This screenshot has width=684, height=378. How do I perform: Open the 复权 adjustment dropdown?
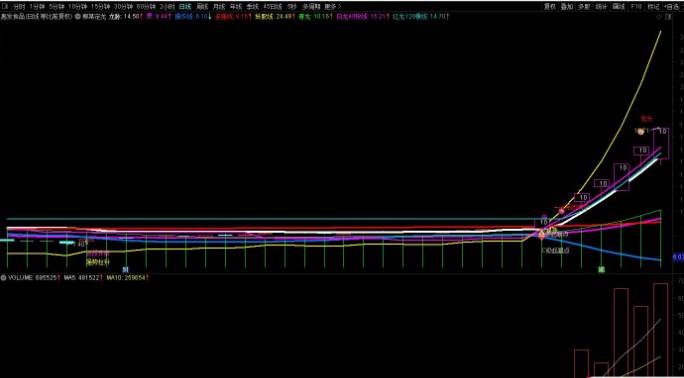pos(549,7)
